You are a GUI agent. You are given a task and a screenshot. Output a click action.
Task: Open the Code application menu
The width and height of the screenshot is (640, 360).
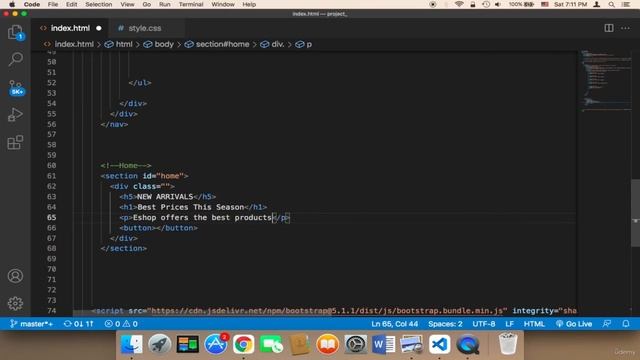click(x=31, y=4)
